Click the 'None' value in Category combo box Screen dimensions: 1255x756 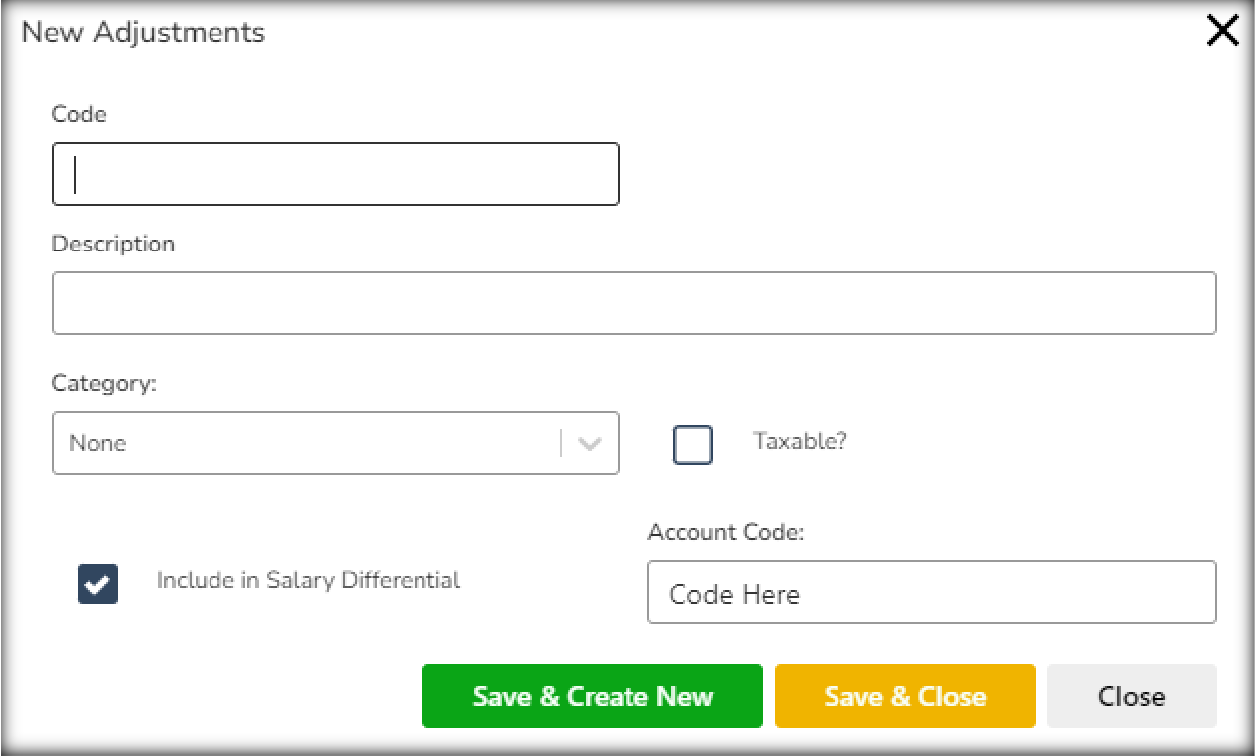(98, 443)
